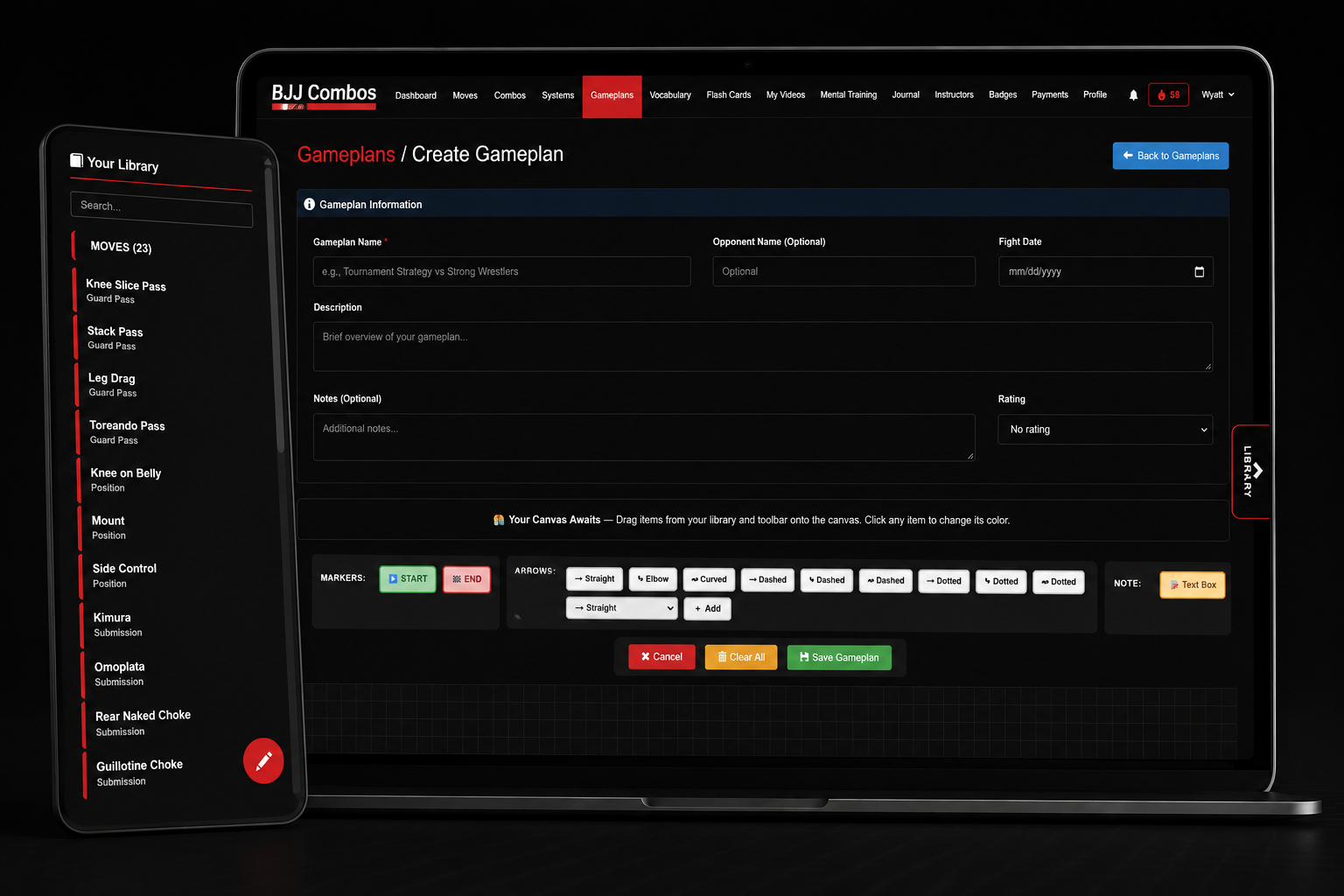
Task: Choose the Dotted tool with straight arrow icon
Action: coord(943,581)
